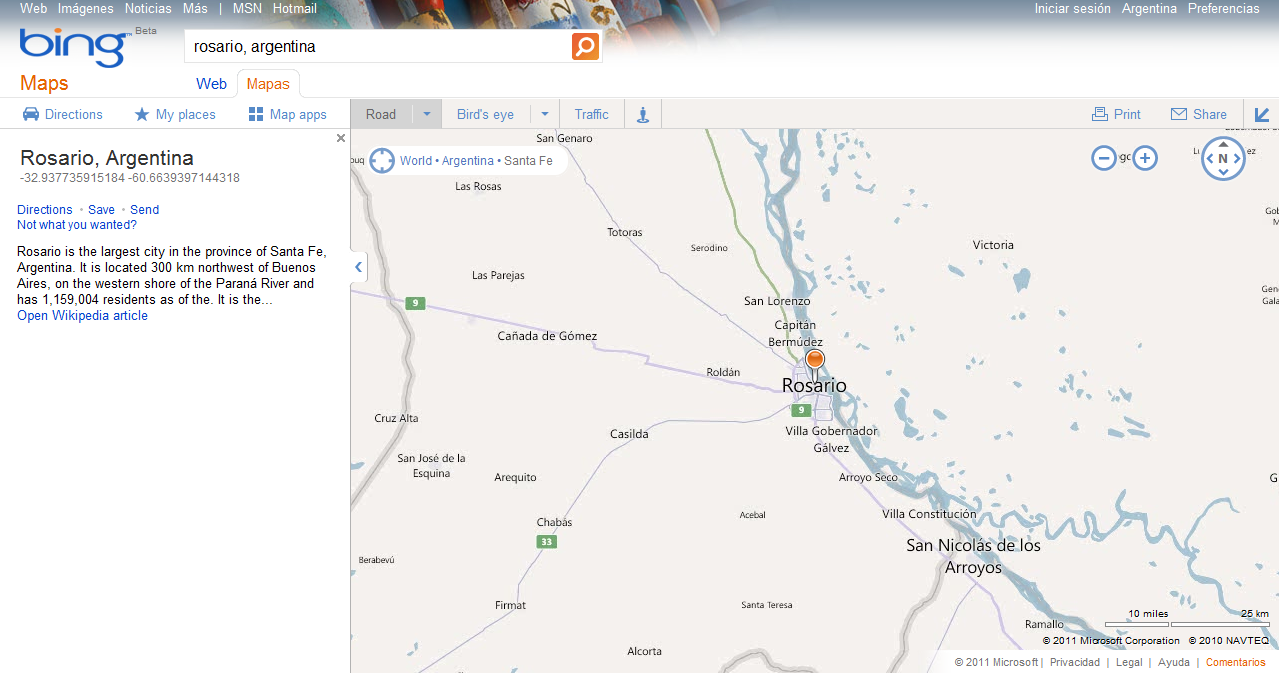This screenshot has height=673, width=1279.
Task: Enable the Traffic overlay
Action: pos(591,113)
